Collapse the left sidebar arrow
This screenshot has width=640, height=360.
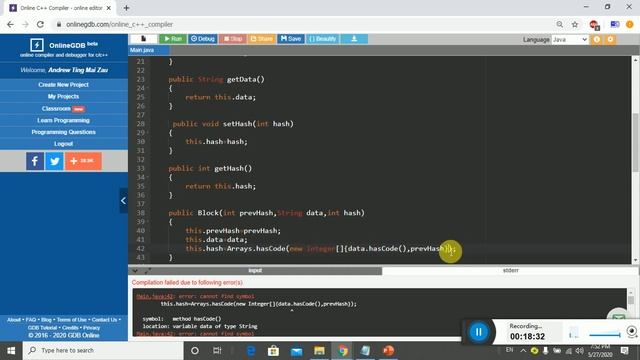pos(123,200)
